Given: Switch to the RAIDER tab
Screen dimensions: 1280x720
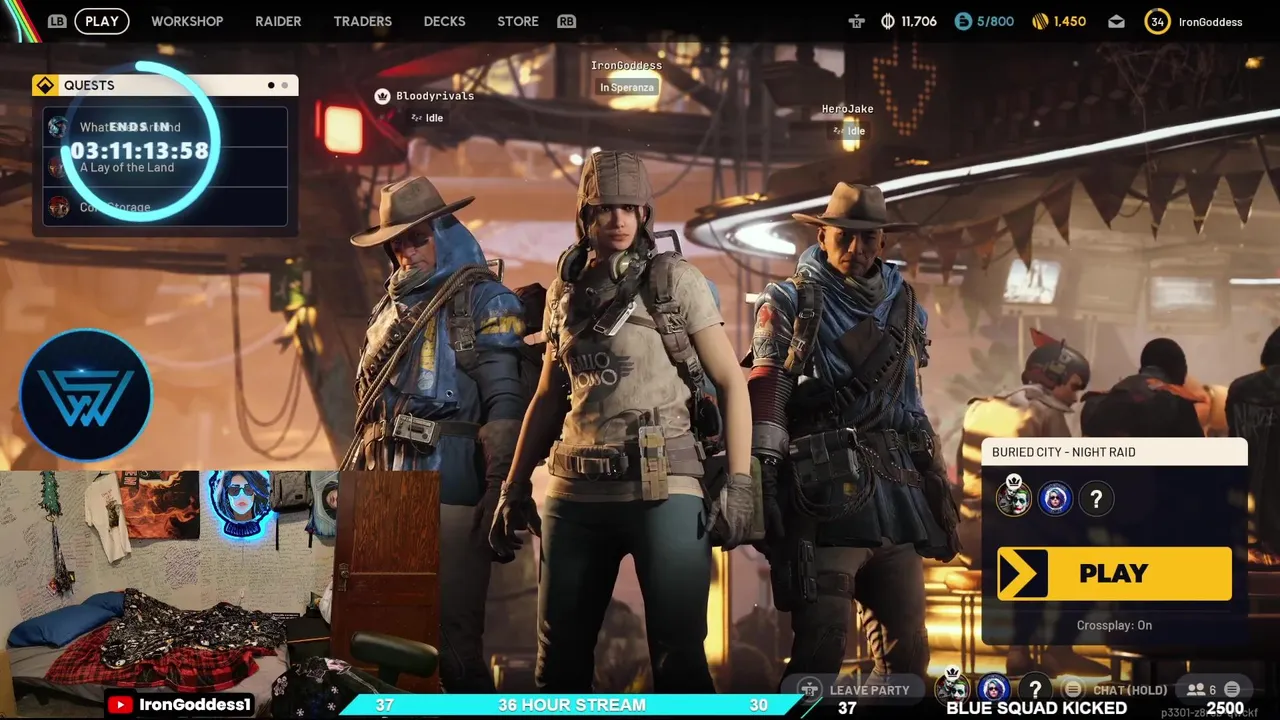Looking at the screenshot, I should click(278, 21).
